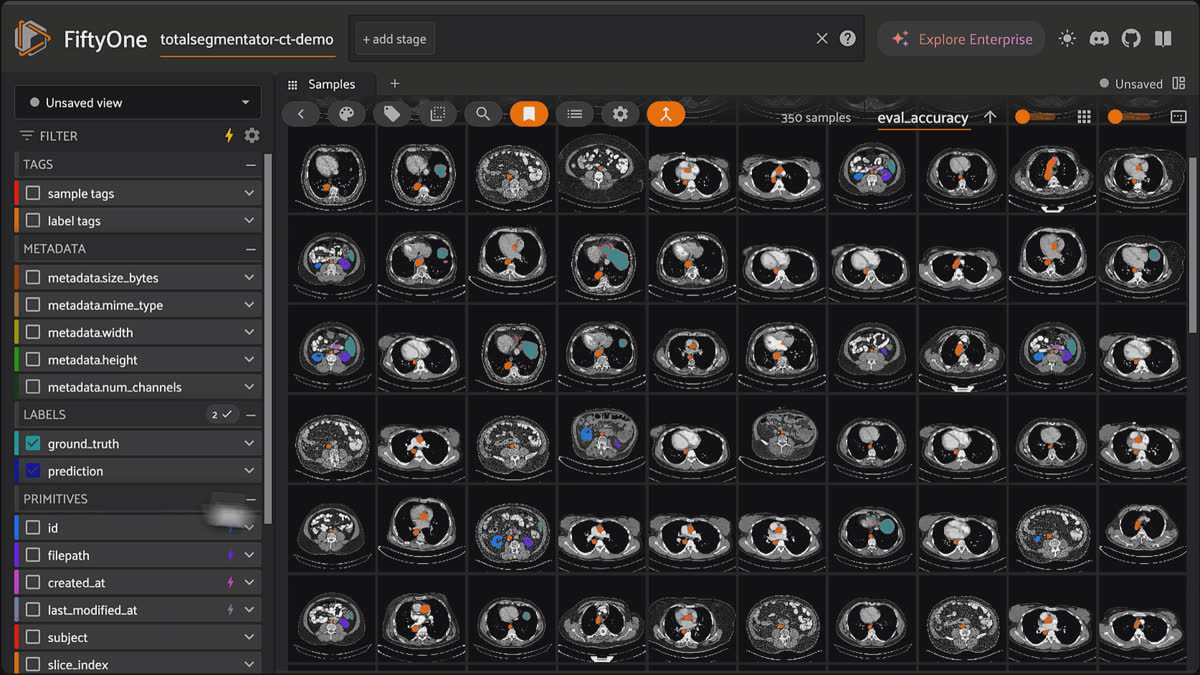This screenshot has width=1200, height=675.
Task: Collapse the METADATA section
Action: point(251,249)
